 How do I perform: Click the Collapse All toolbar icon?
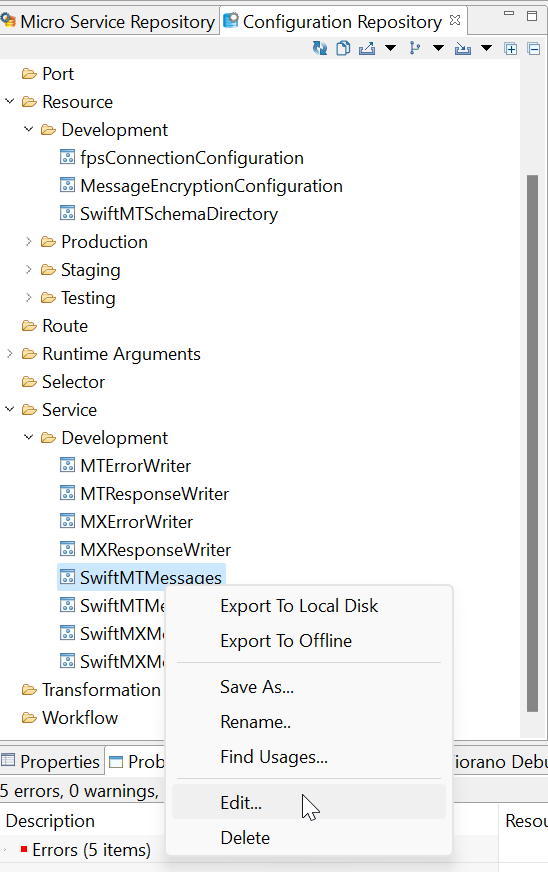pyautogui.click(x=534, y=49)
